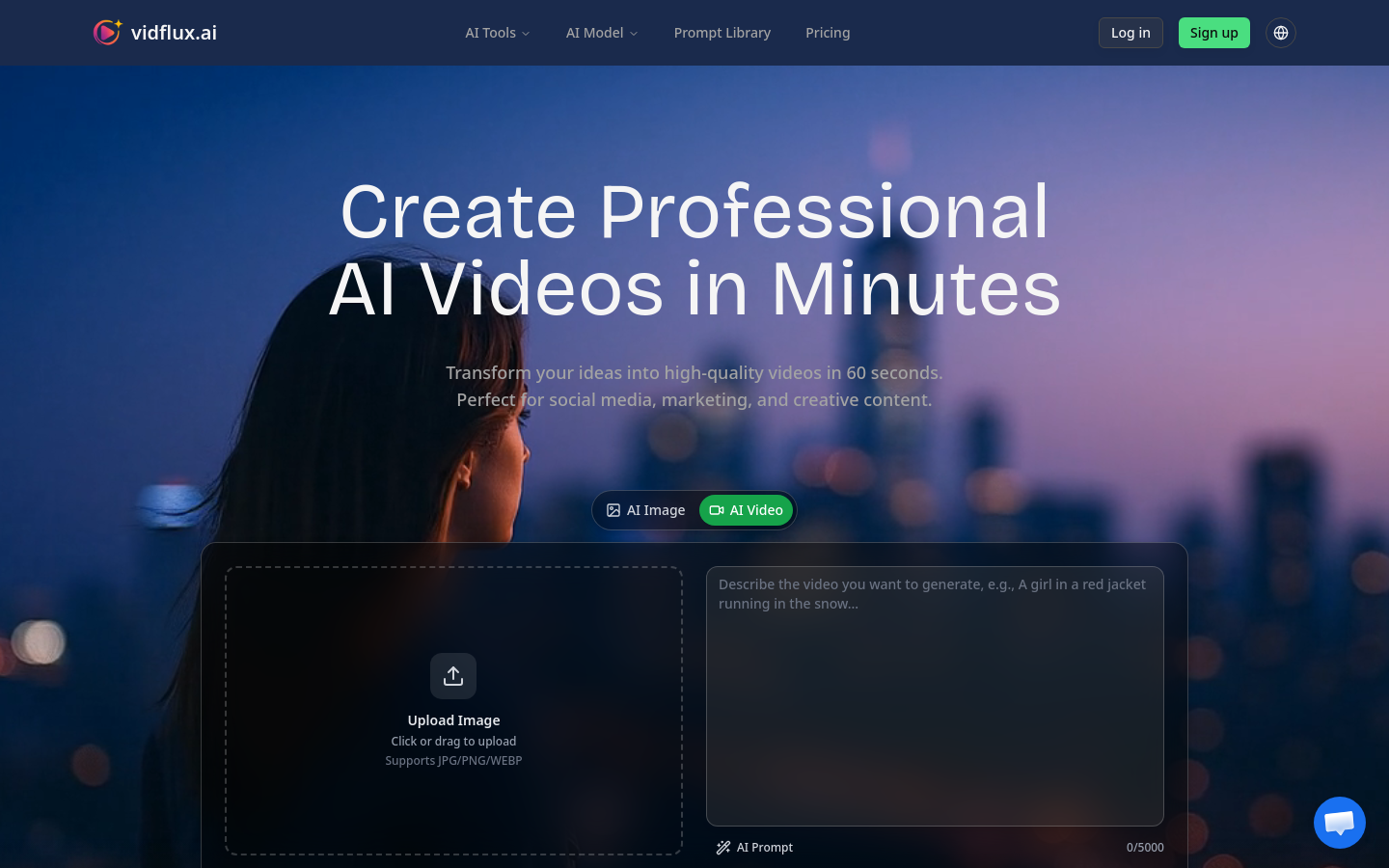Click the 0/5000 character counter
The image size is (1389, 868).
(x=1145, y=848)
